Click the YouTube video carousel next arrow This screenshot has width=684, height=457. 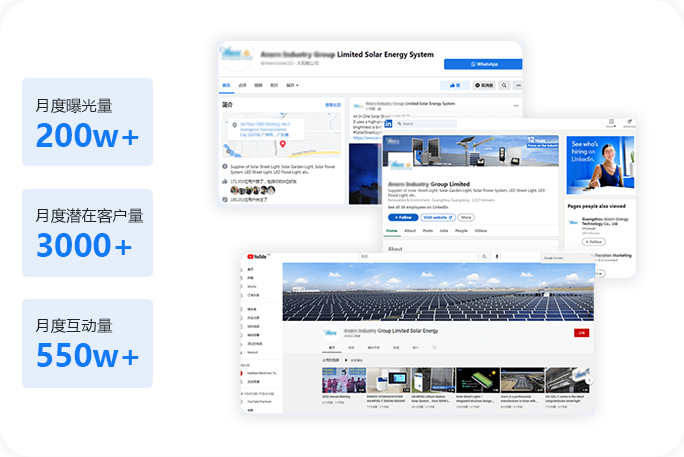(589, 380)
